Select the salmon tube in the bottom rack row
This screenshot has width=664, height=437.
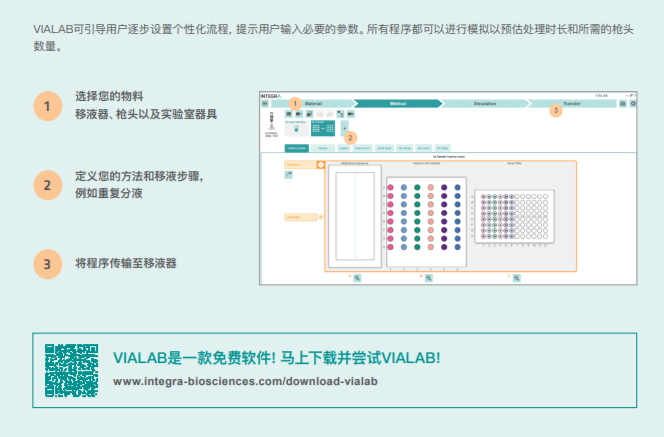point(431,247)
